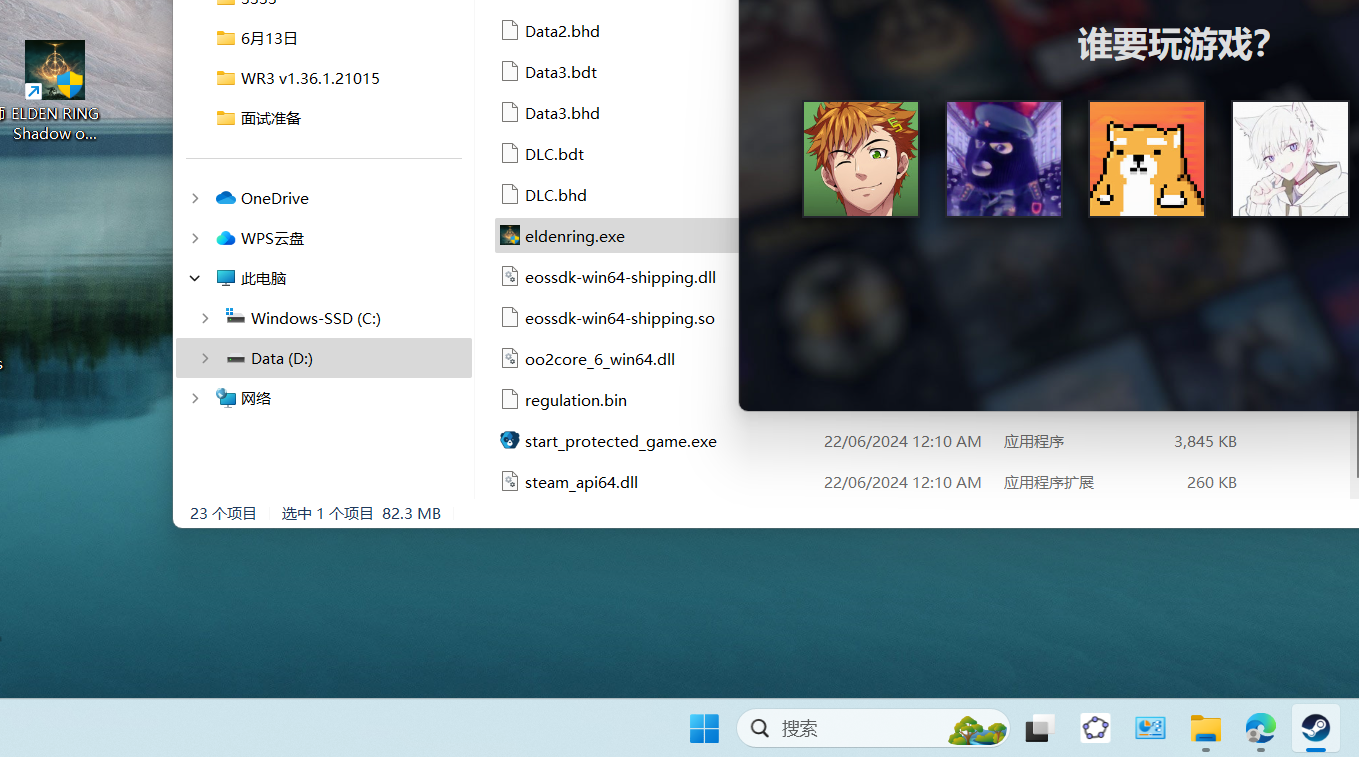Choose the orange-haired winking Steam profile
The image size is (1359, 757).
pos(861,159)
